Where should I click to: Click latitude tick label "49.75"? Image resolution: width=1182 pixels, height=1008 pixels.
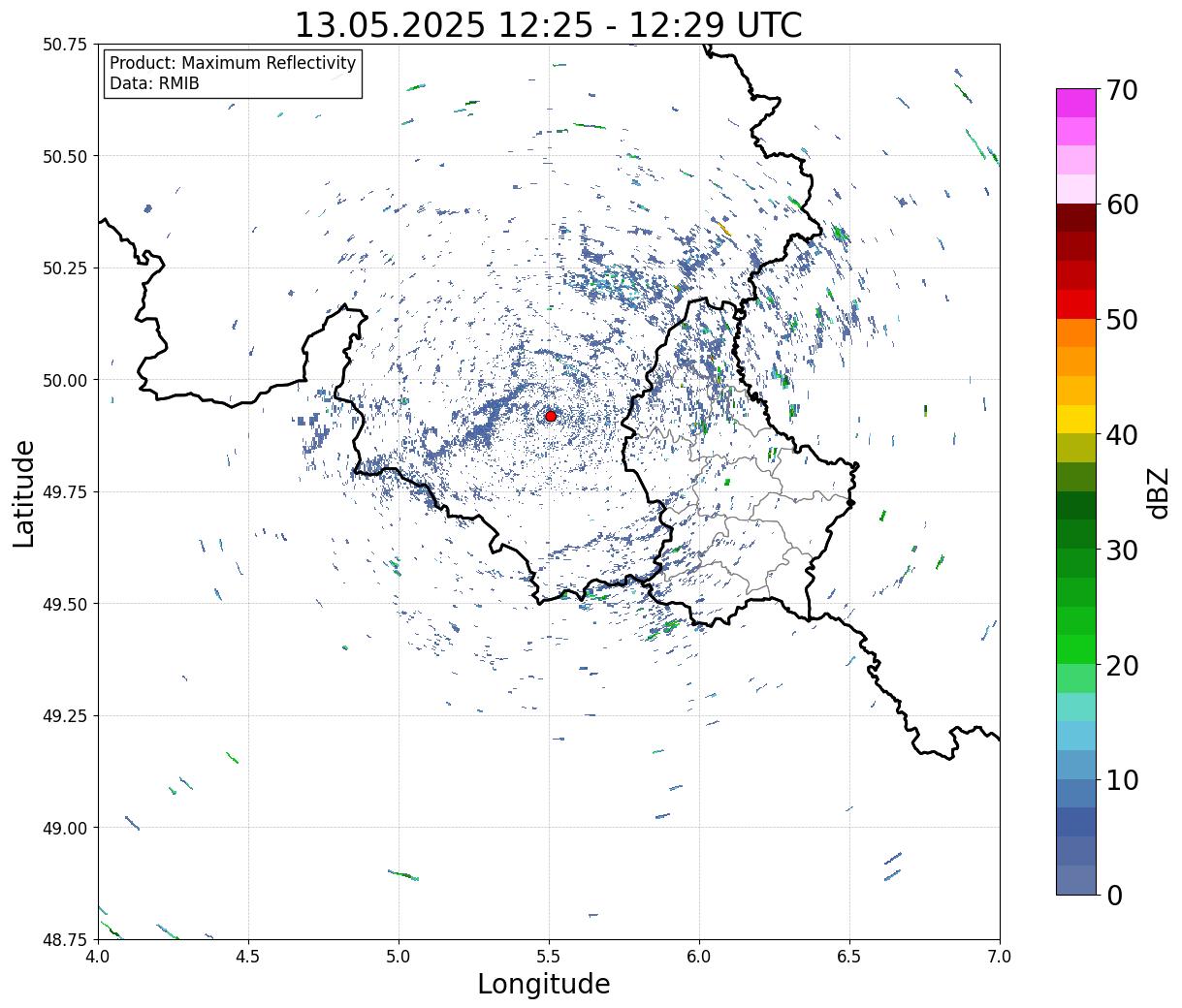[x=65, y=492]
